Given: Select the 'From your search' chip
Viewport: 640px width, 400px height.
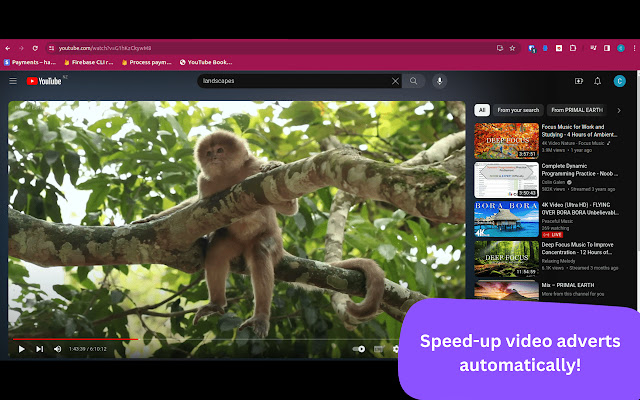Looking at the screenshot, I should pos(518,110).
